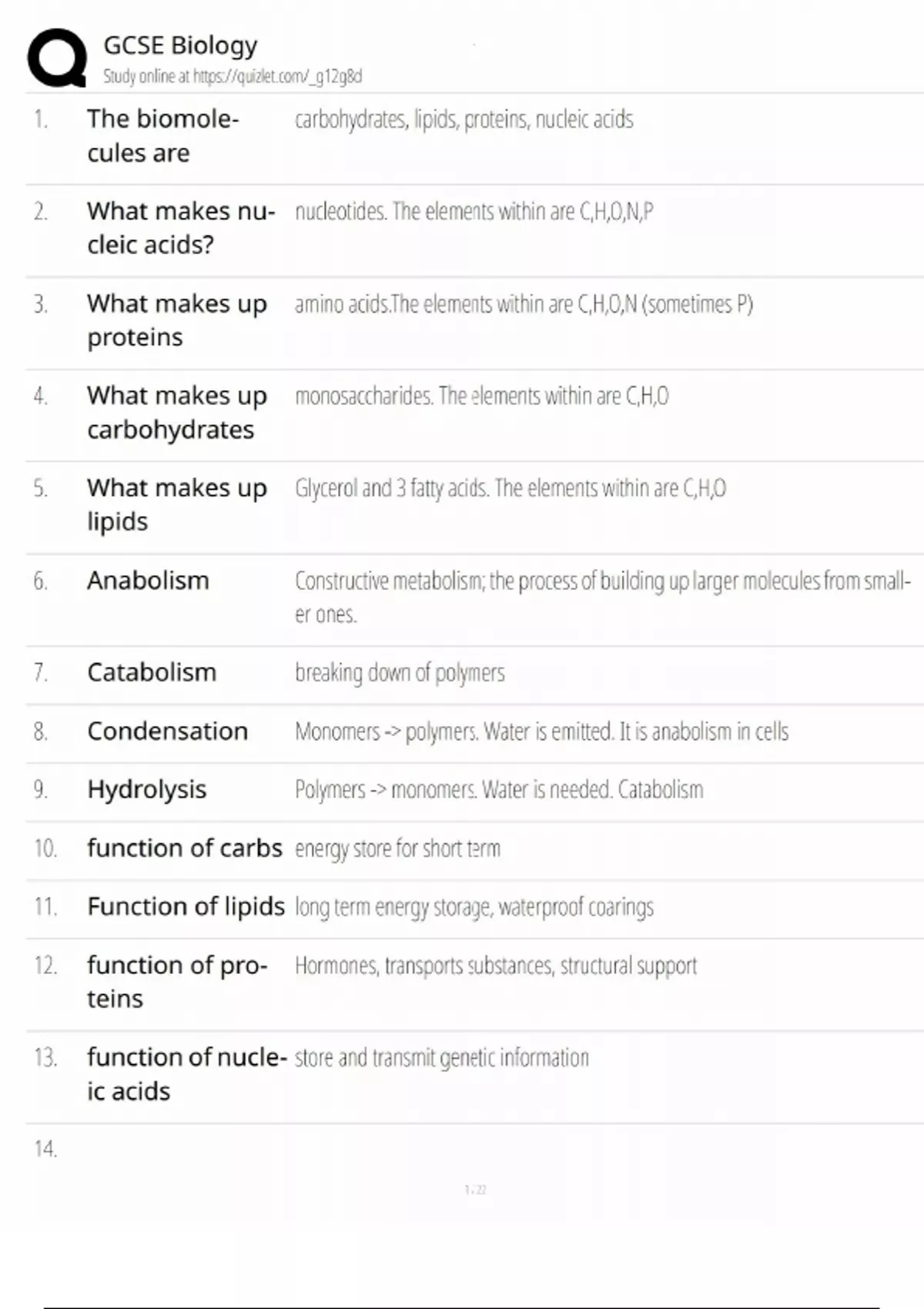Click the Catabolism term
Screen dimensions: 924x1309
[x=152, y=672]
